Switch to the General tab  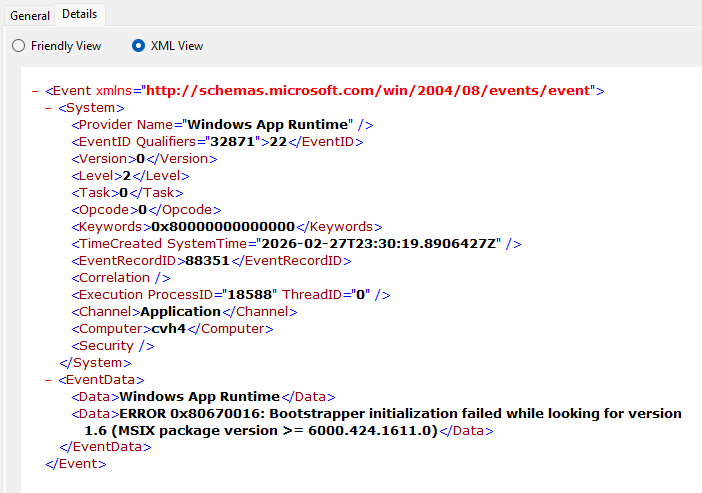[30, 16]
